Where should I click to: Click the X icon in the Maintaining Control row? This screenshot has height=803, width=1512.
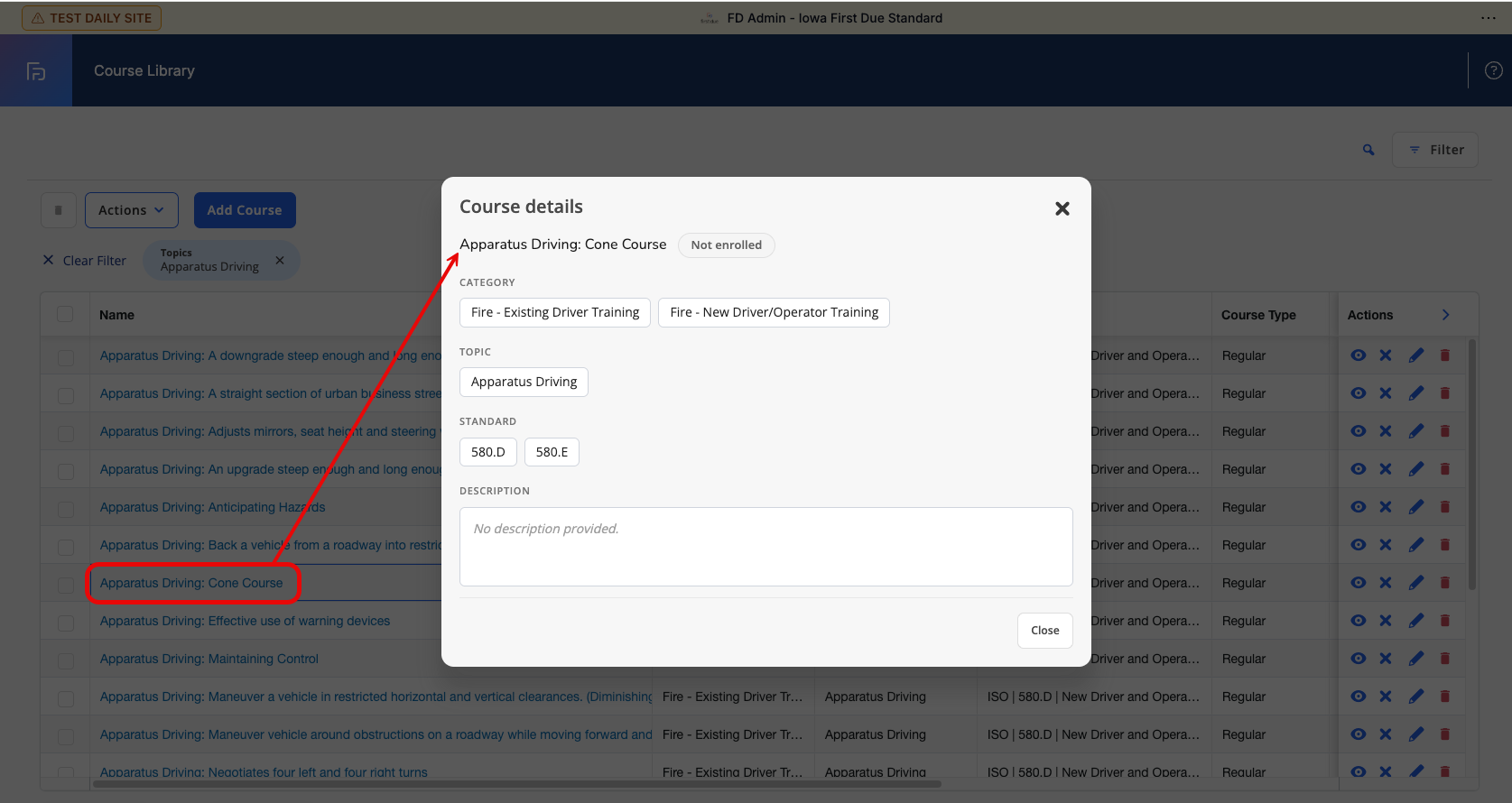[1386, 659]
